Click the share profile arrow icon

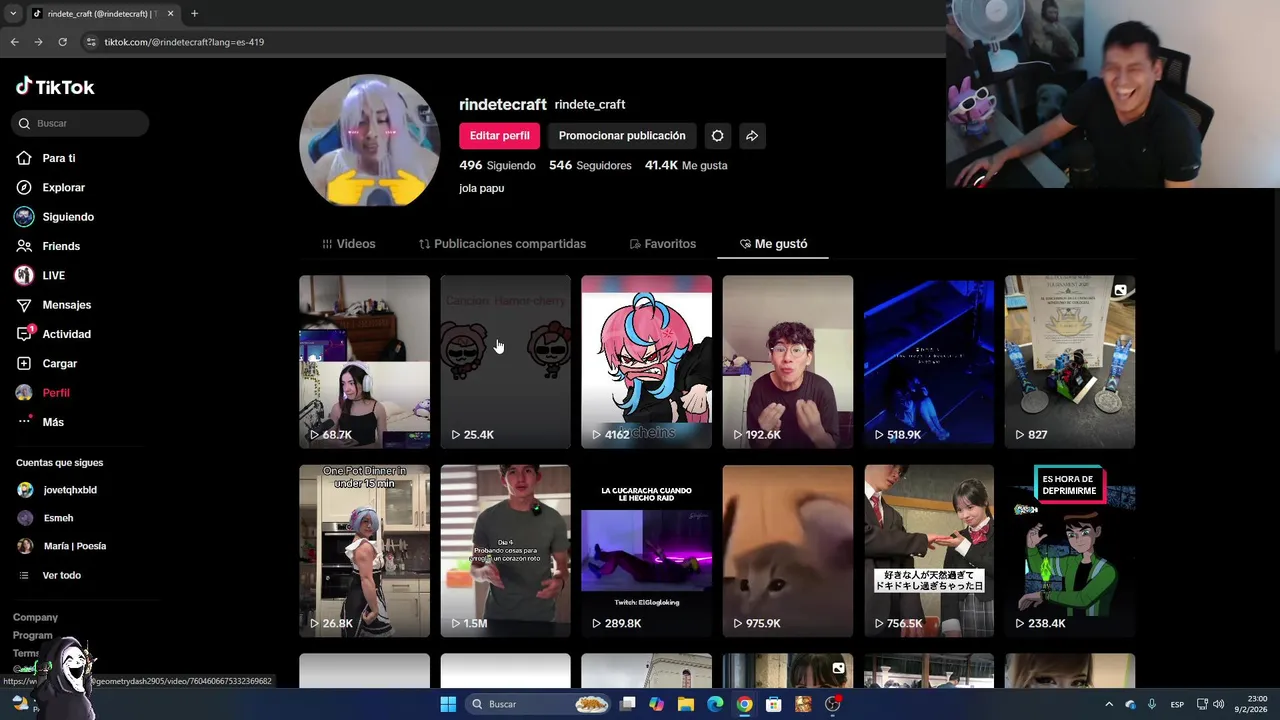tap(752, 136)
